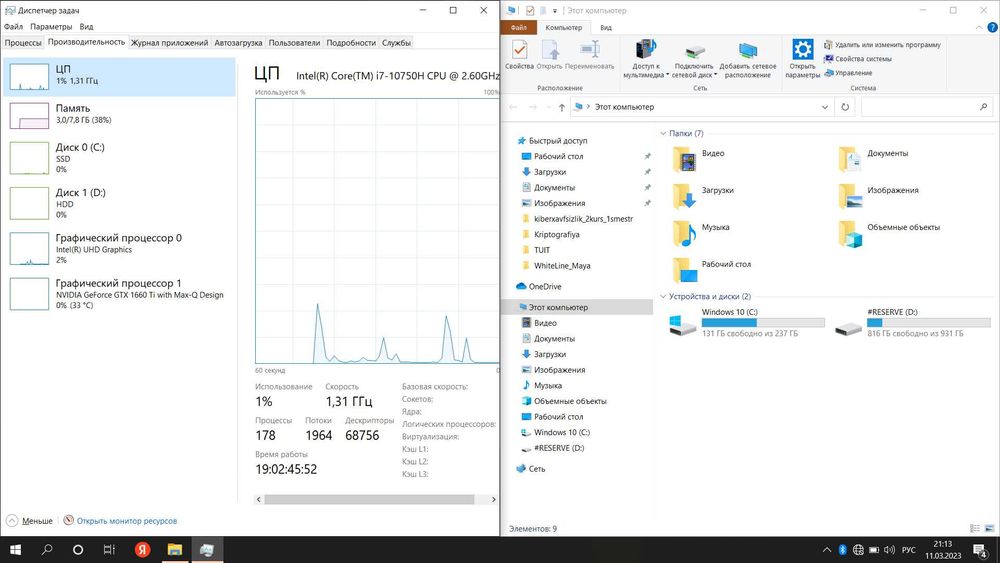Open Kriptografiya folder in sidebar
The height and width of the screenshot is (563, 1000).
tap(550, 235)
